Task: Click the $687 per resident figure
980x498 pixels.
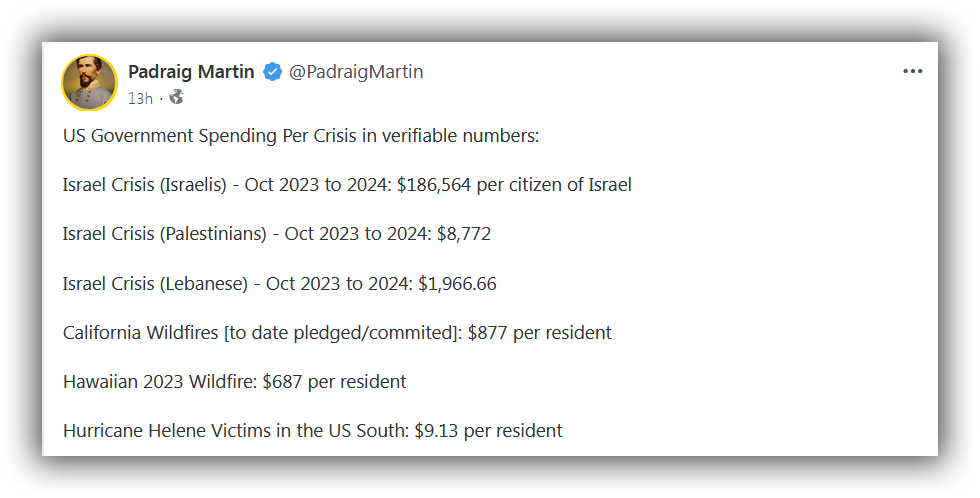Action: [334, 382]
